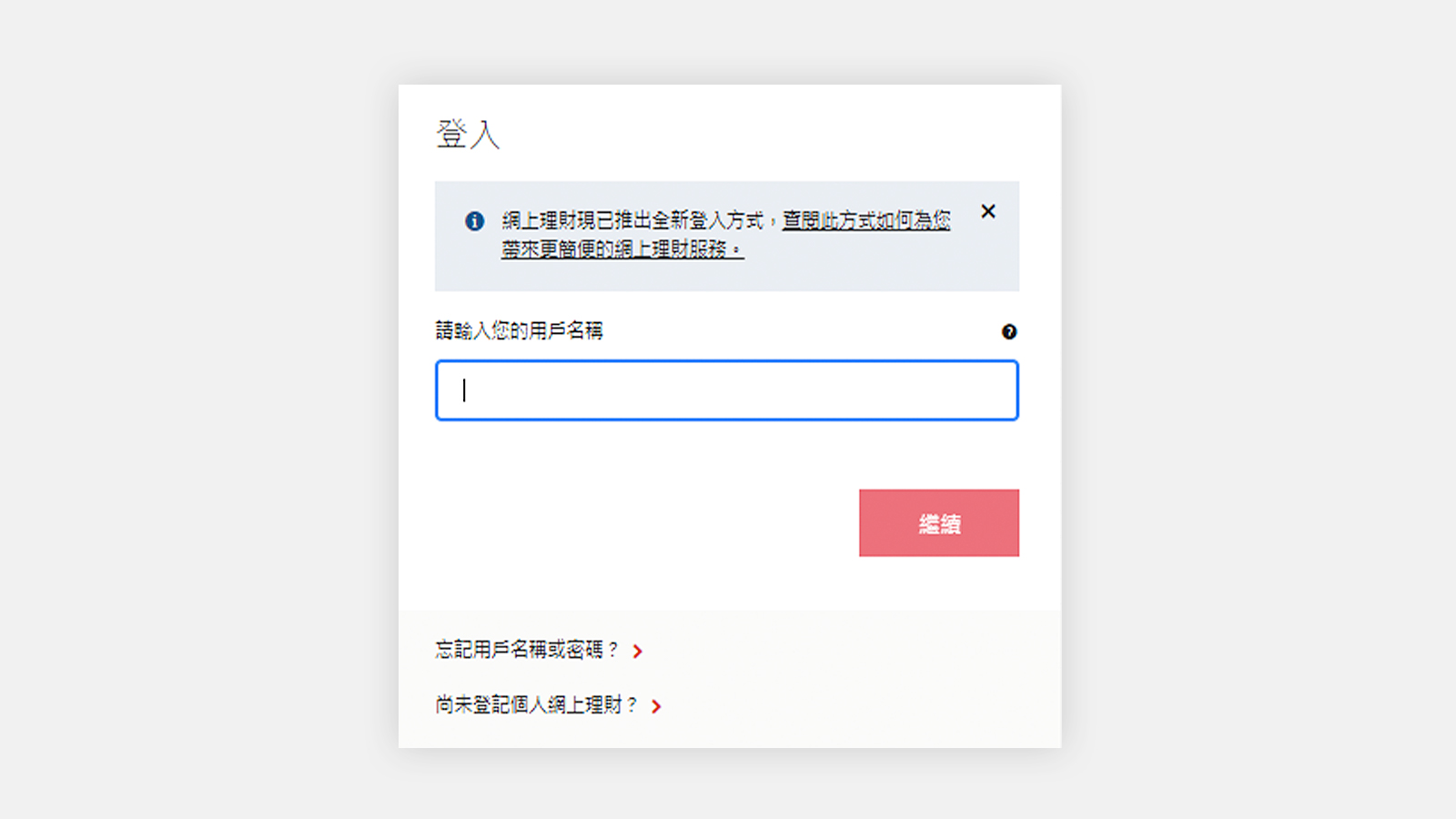This screenshot has width=1456, height=819.
Task: Open the 查閱此方式如何為您 underlined link
Action: tap(866, 220)
